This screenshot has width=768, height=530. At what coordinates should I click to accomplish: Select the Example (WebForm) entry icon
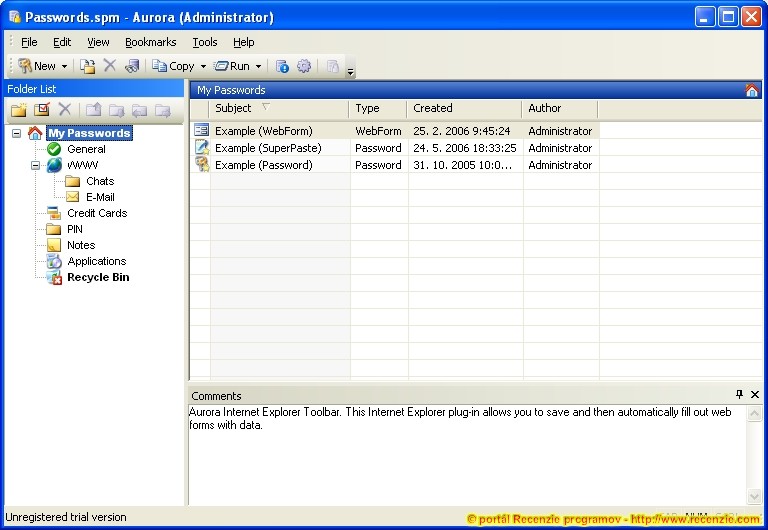click(201, 131)
